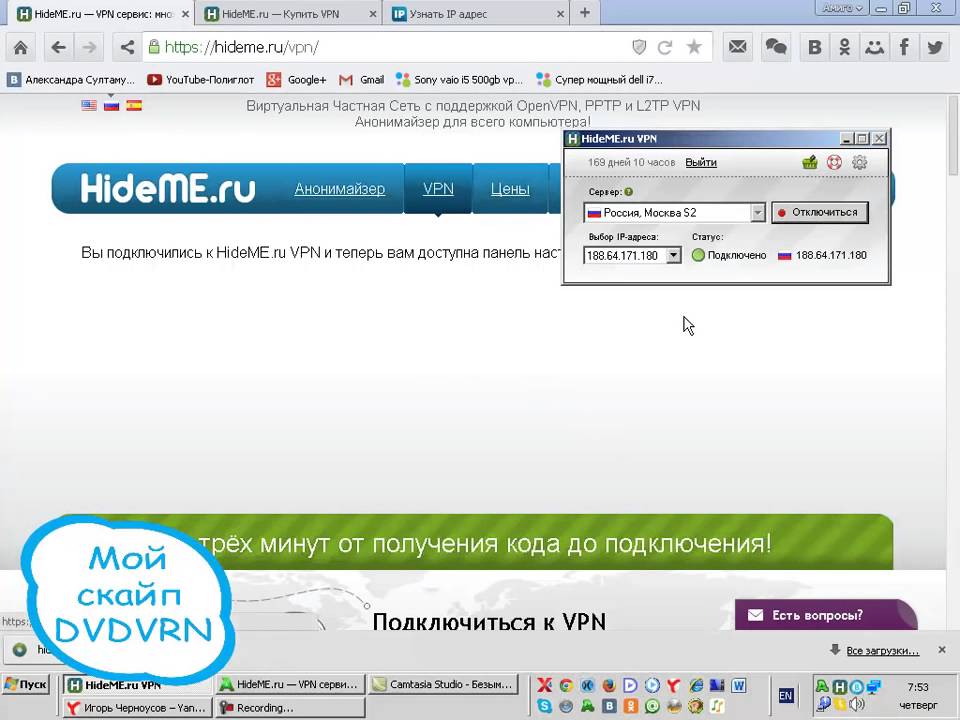Launch Word from the quick launch bar
Image resolution: width=960 pixels, height=720 pixels.
[739, 685]
